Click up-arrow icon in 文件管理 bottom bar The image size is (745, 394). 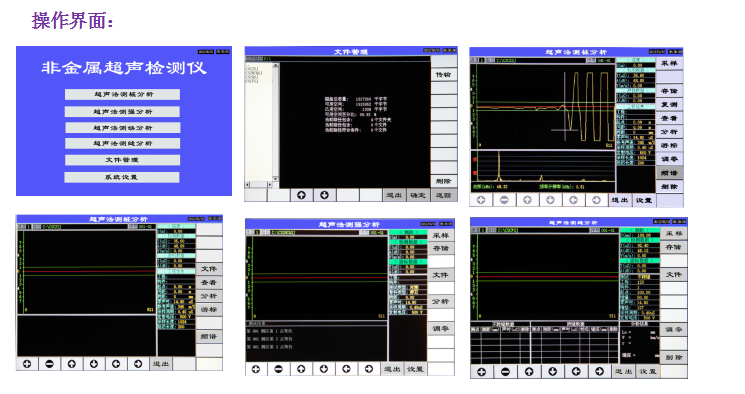(x=302, y=195)
